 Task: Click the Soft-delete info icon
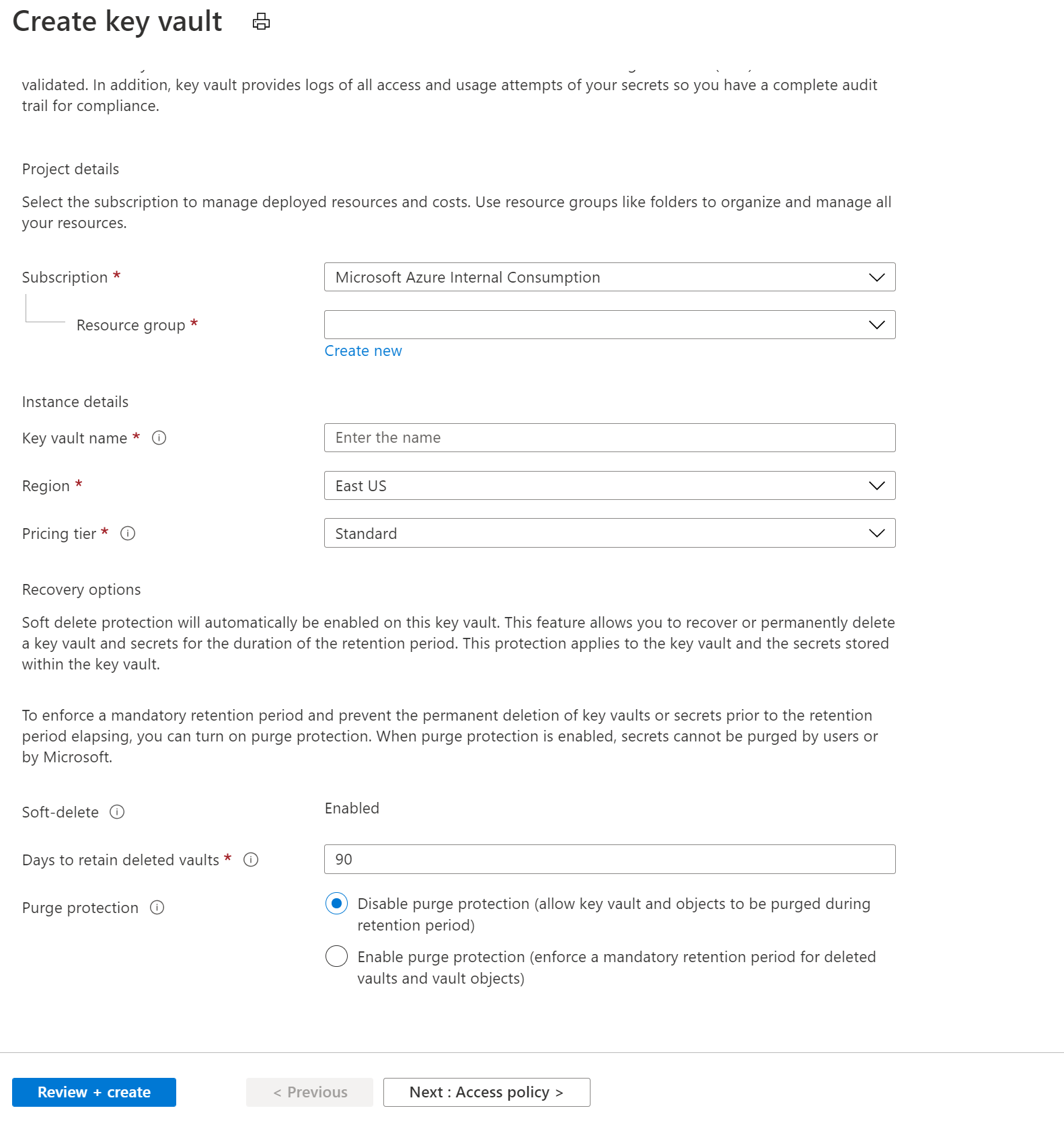pyautogui.click(x=116, y=812)
